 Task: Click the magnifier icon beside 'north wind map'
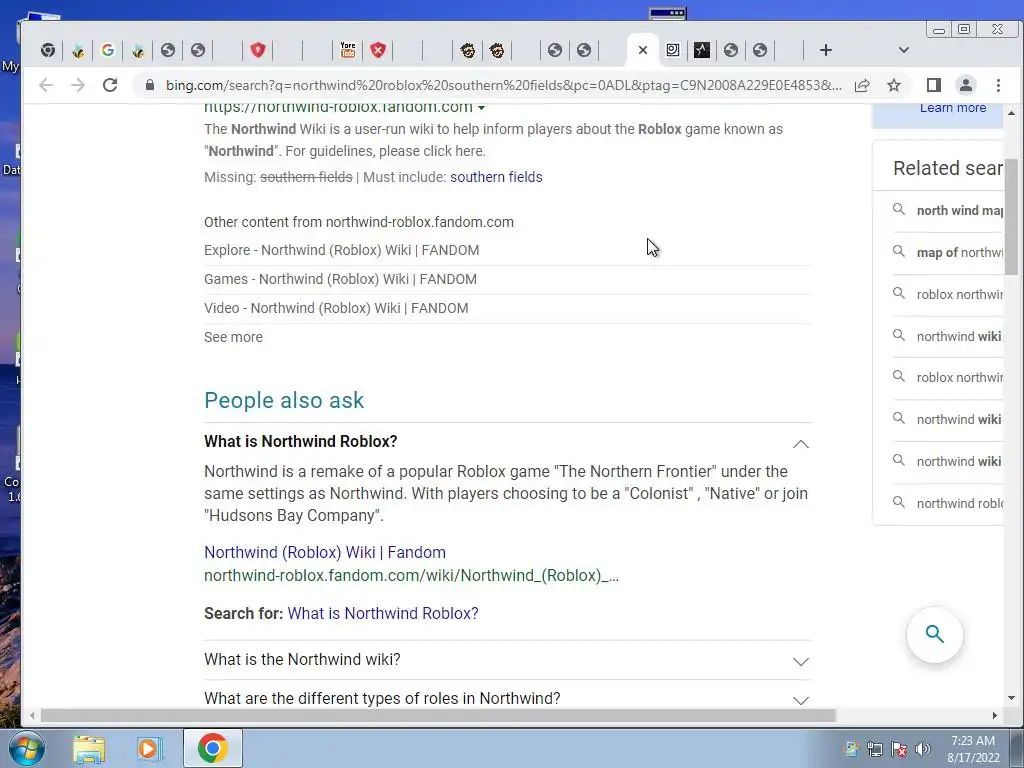pos(899,210)
